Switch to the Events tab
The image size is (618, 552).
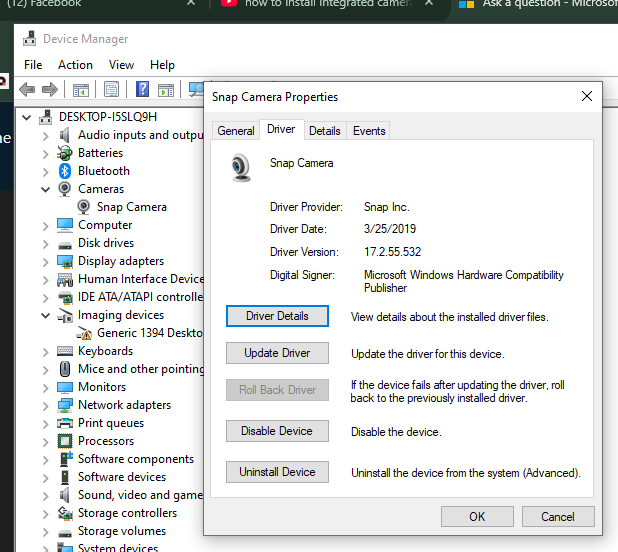pyautogui.click(x=369, y=131)
